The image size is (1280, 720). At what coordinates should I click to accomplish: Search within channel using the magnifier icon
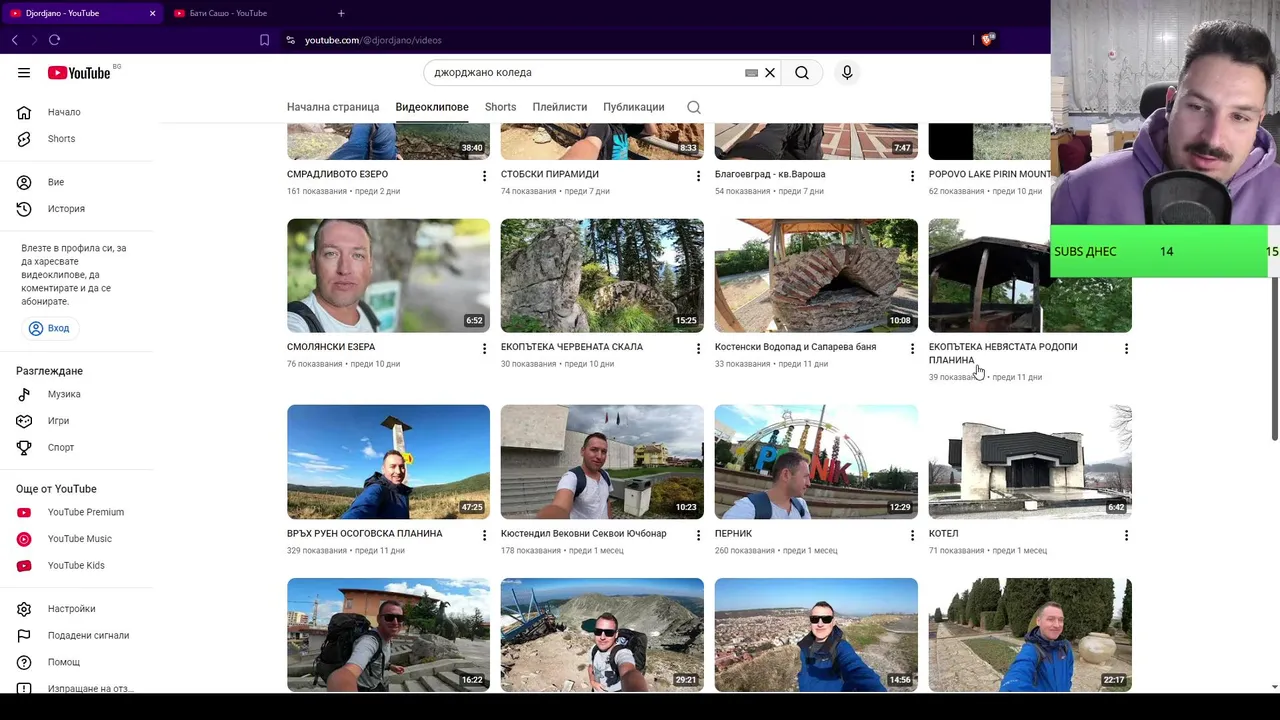(694, 107)
